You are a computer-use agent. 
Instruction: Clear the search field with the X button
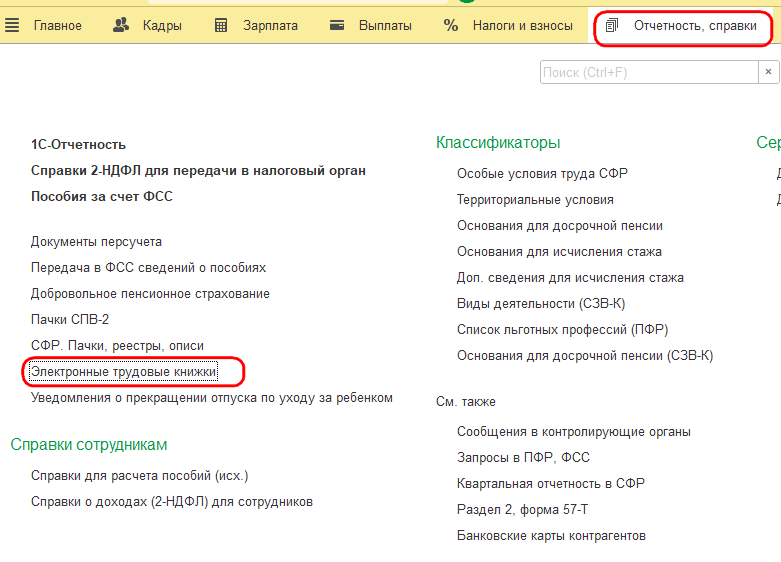pos(769,72)
